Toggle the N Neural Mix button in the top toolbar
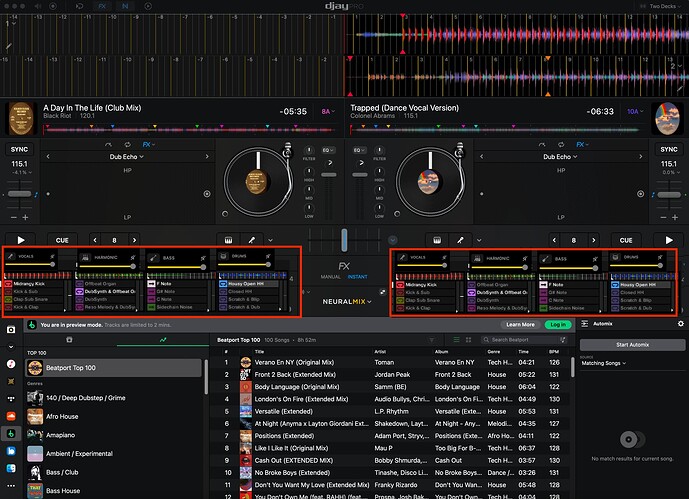The width and height of the screenshot is (689, 499). point(125,6)
